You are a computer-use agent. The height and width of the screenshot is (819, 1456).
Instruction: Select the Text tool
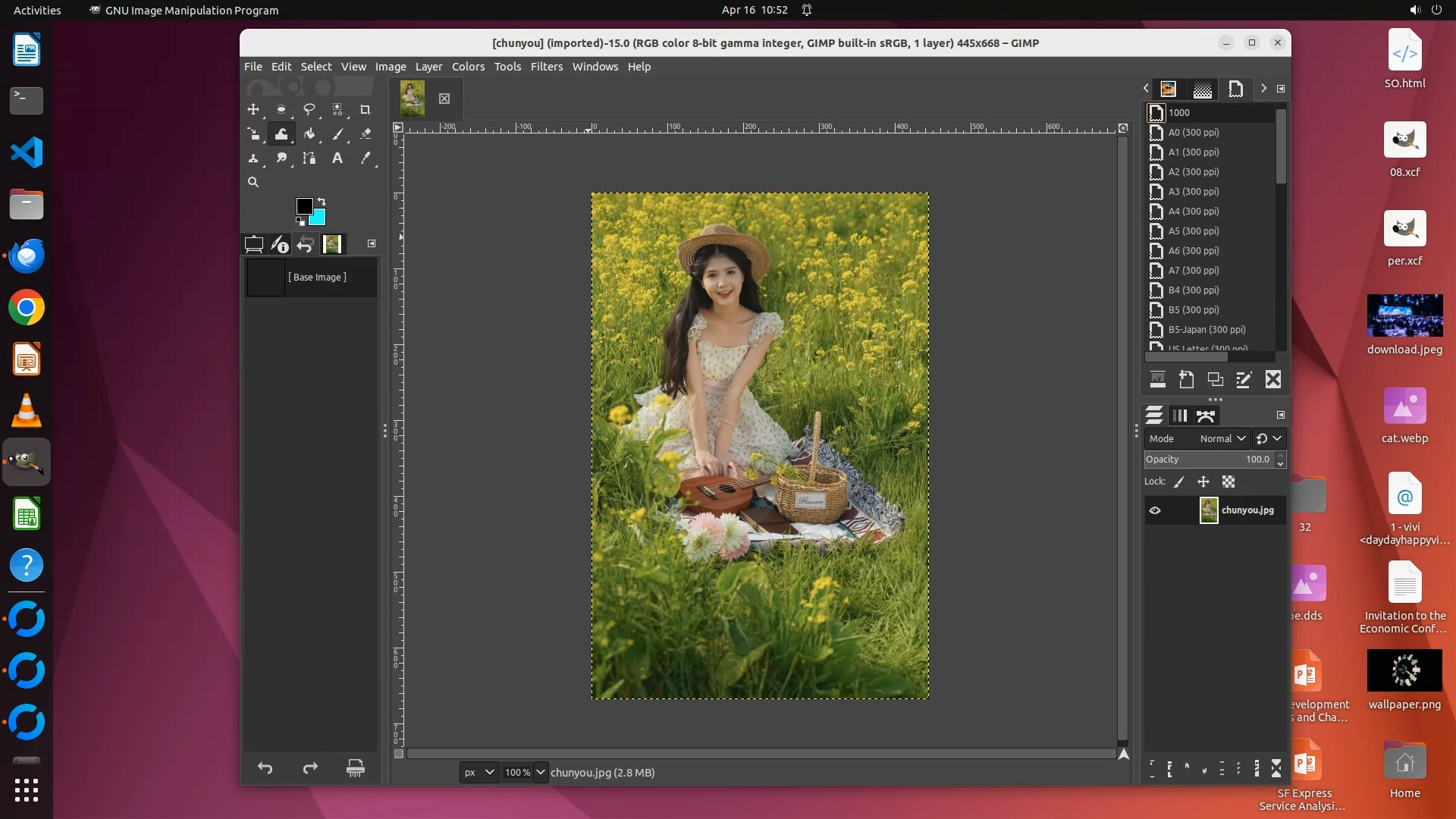tap(337, 158)
